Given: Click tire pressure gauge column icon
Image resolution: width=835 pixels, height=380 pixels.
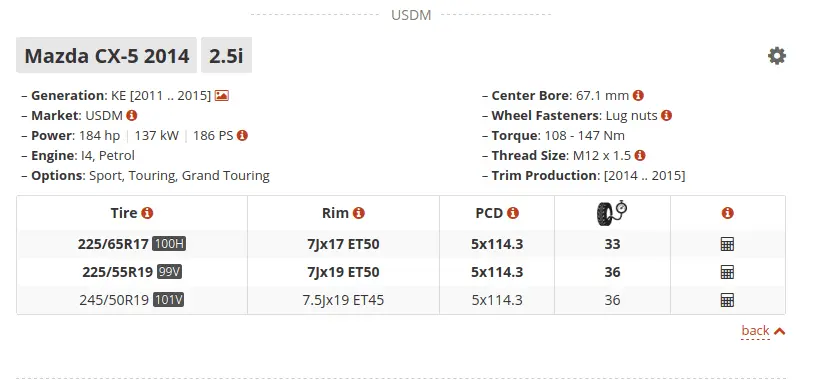Looking at the screenshot, I should pos(612,213).
